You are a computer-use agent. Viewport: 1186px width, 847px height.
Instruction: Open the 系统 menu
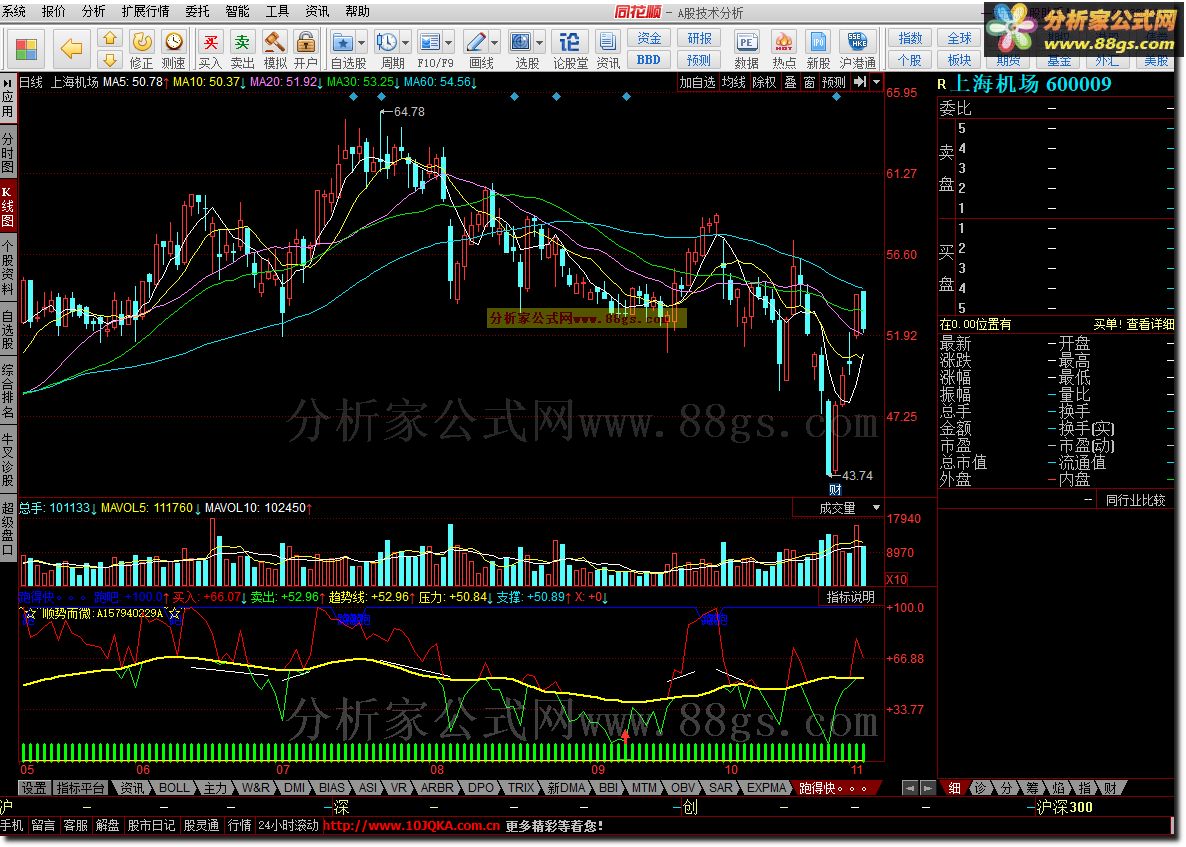(x=14, y=11)
